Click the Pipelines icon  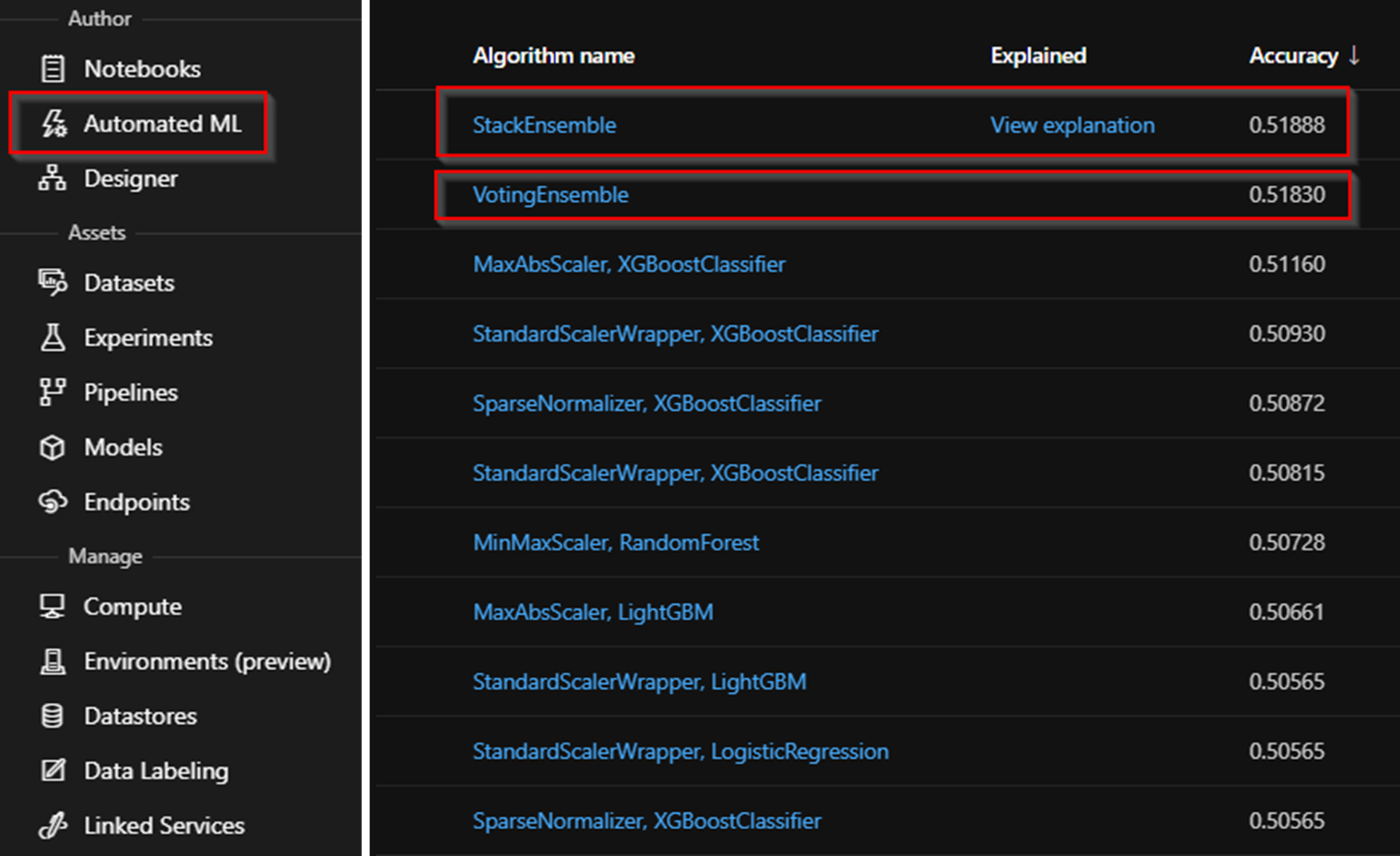click(x=52, y=392)
